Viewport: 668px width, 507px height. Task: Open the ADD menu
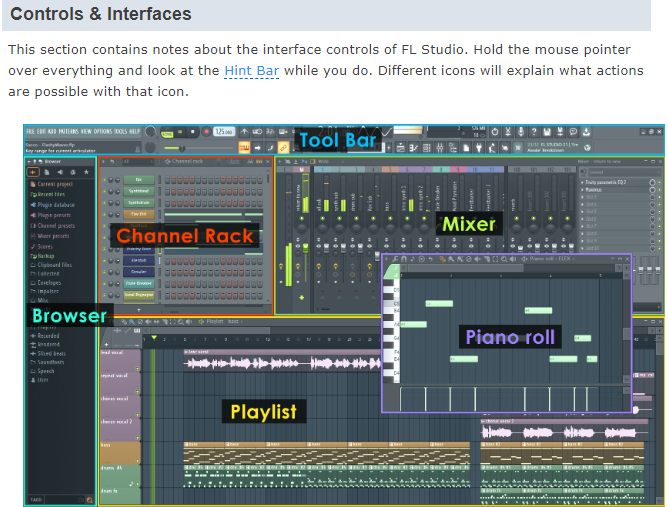[x=52, y=132]
